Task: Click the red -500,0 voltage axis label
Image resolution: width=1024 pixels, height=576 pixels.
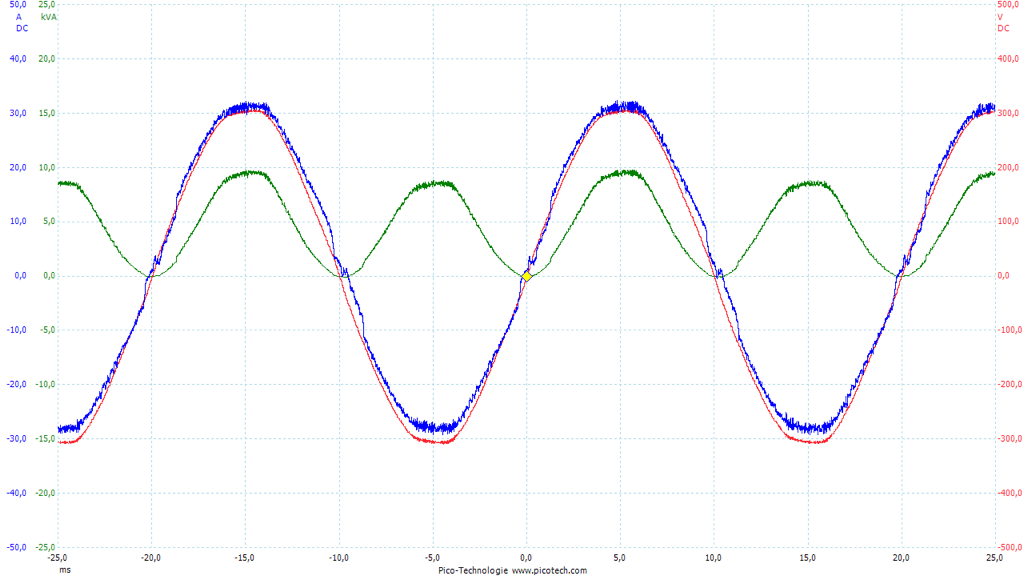Action: [x=1008, y=547]
